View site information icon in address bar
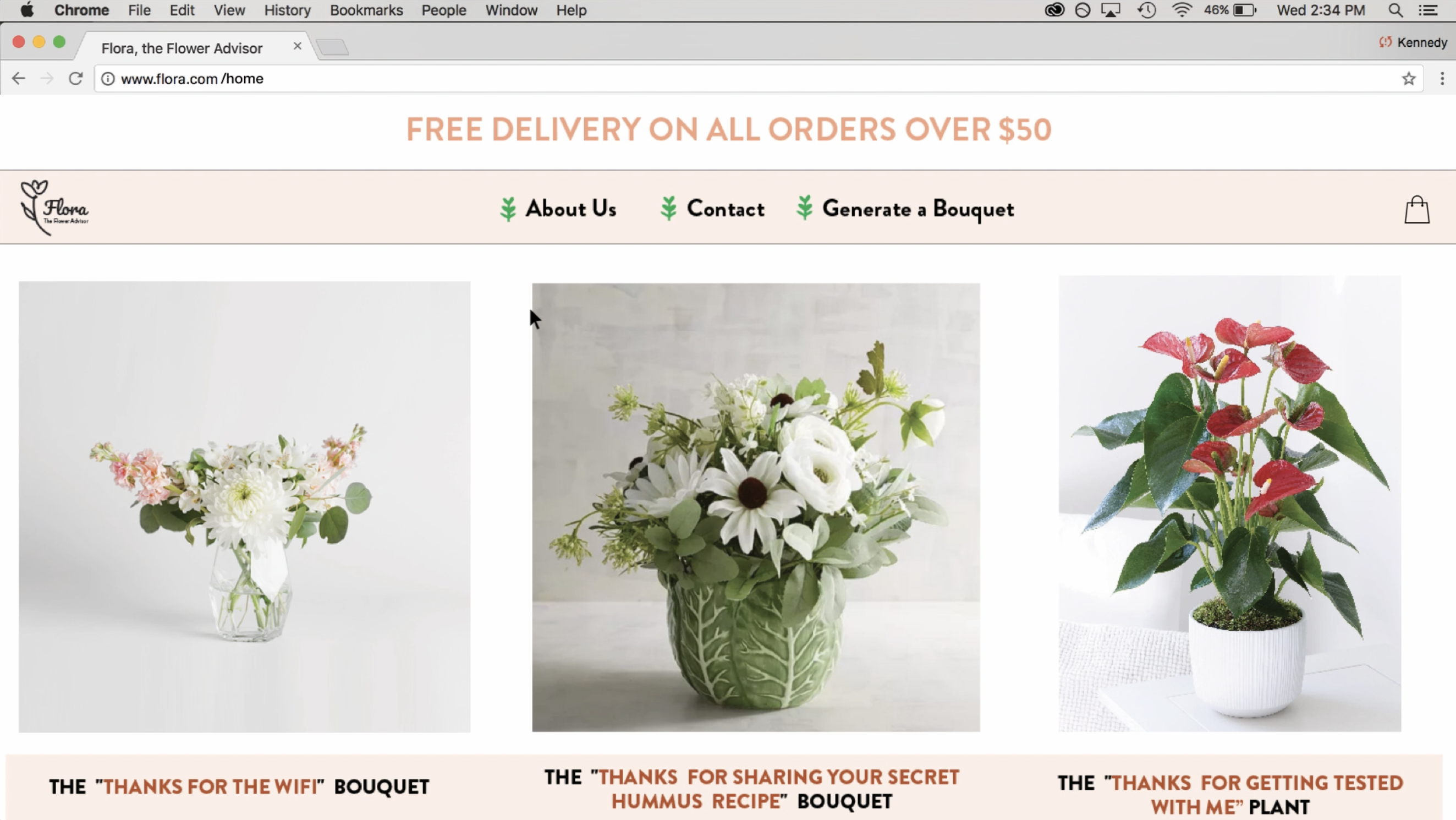1456x820 pixels. pos(108,79)
